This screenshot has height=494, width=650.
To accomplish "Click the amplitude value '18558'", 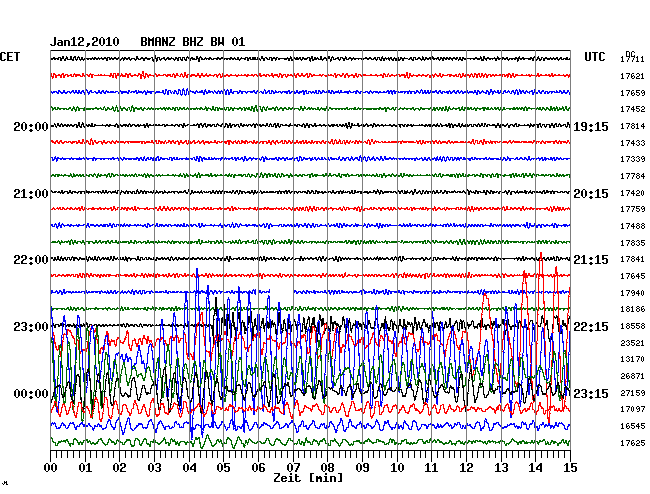I will pos(633,326).
